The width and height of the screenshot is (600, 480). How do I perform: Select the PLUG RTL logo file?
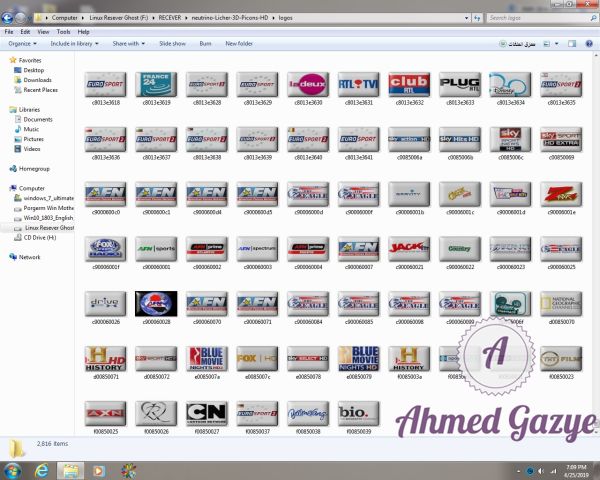point(460,84)
